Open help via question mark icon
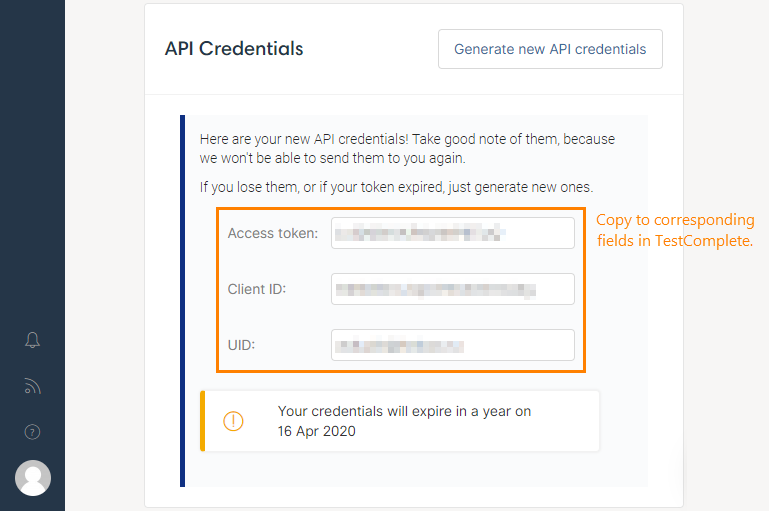Screen dimensions: 769x511 [x=32, y=432]
